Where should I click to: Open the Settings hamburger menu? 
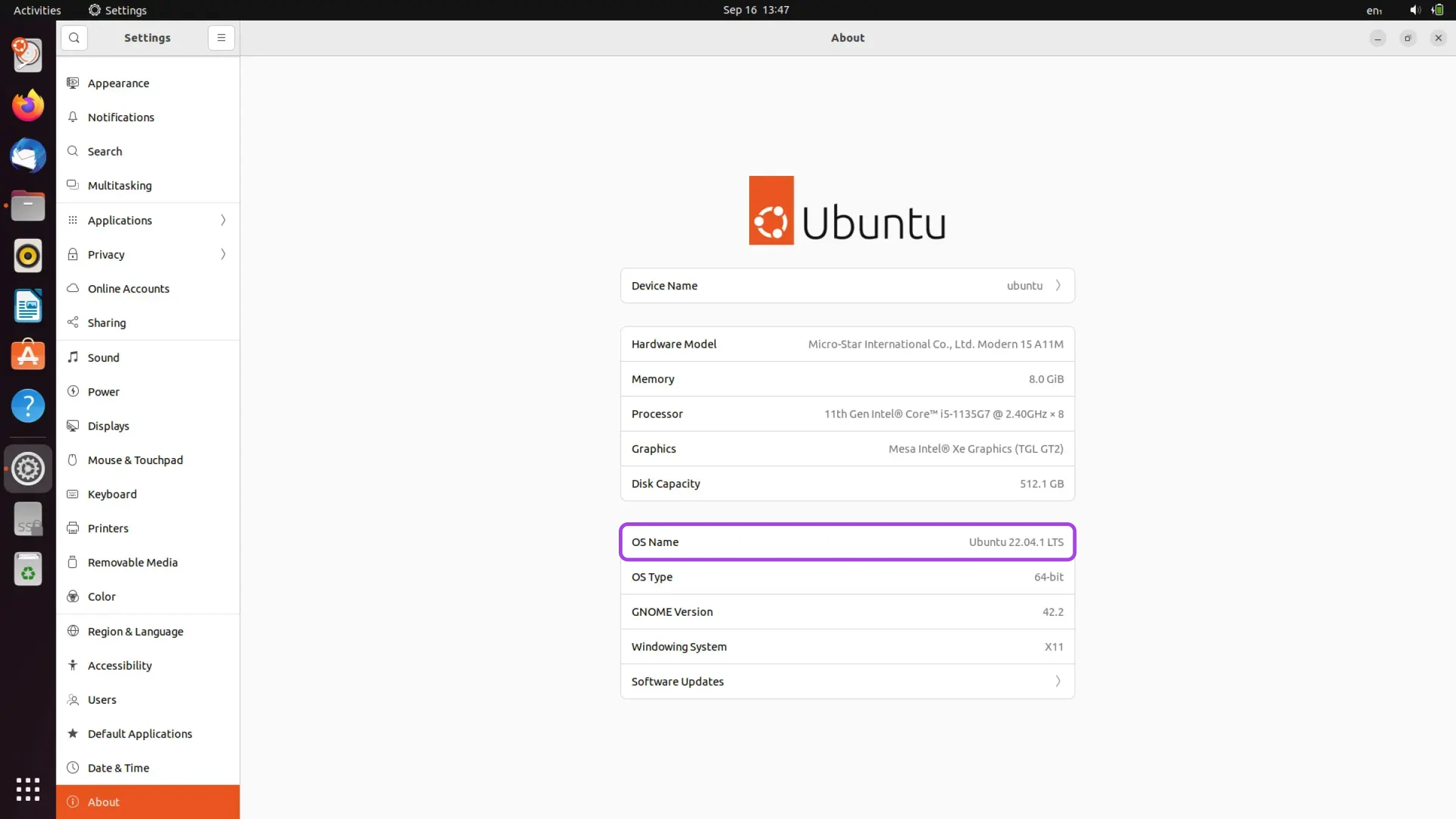pyautogui.click(x=221, y=38)
